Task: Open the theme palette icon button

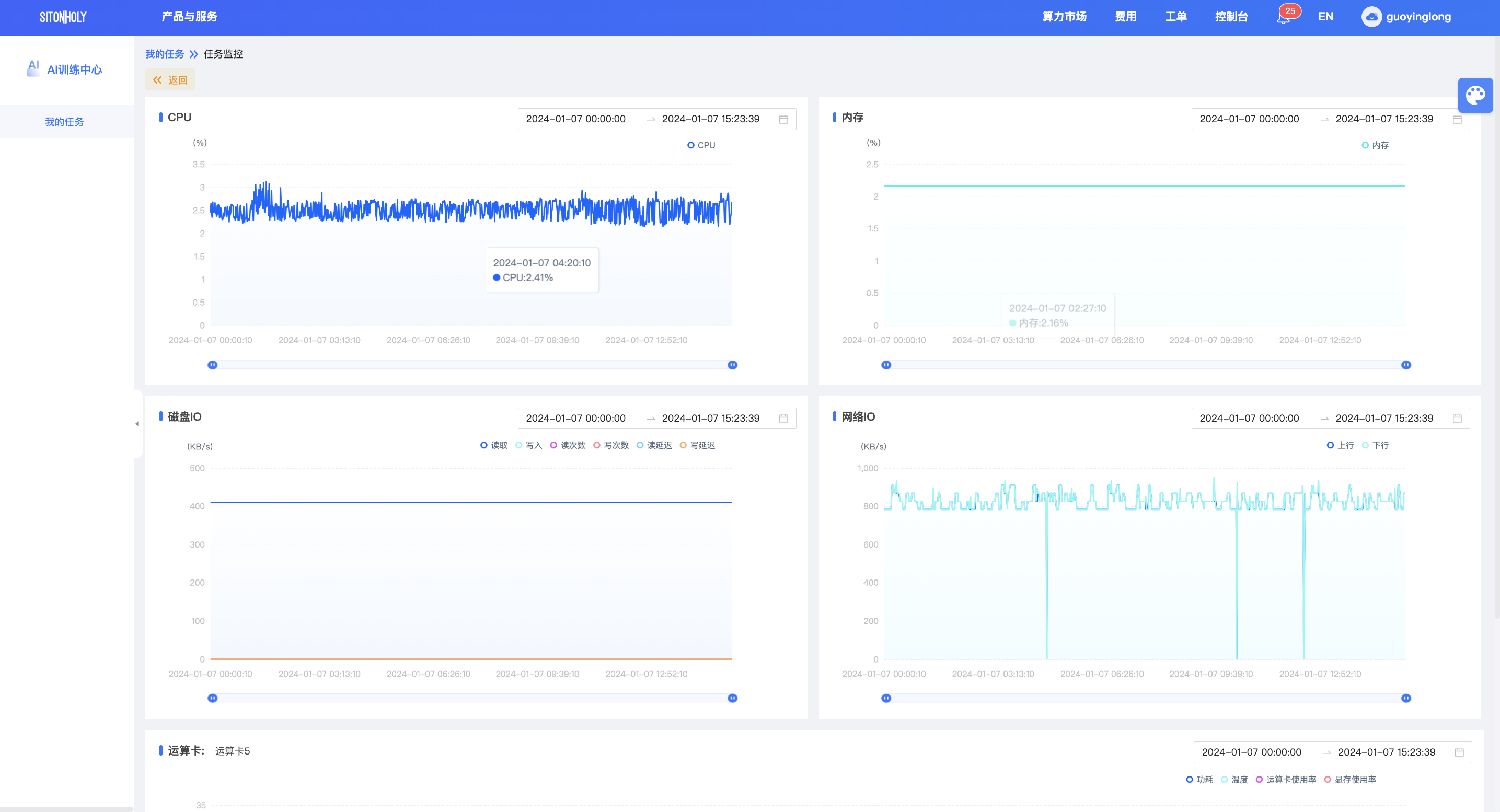Action: (x=1475, y=95)
